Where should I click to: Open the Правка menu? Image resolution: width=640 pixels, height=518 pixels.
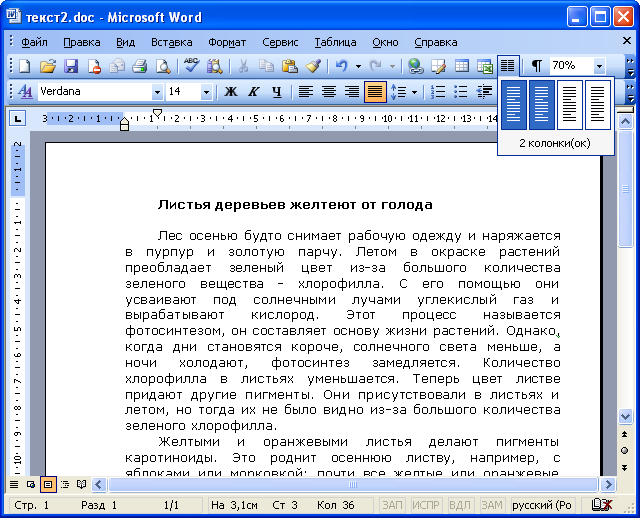[82, 42]
